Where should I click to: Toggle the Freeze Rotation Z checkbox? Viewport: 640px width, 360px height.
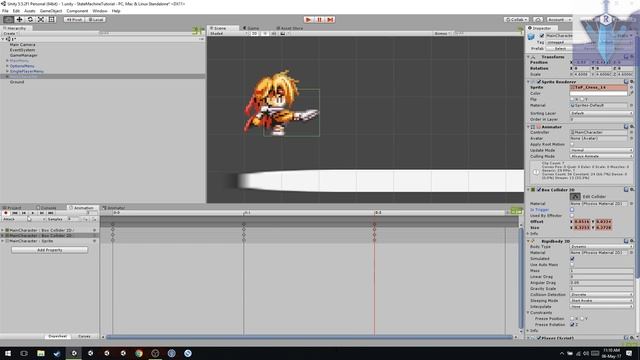click(572, 324)
